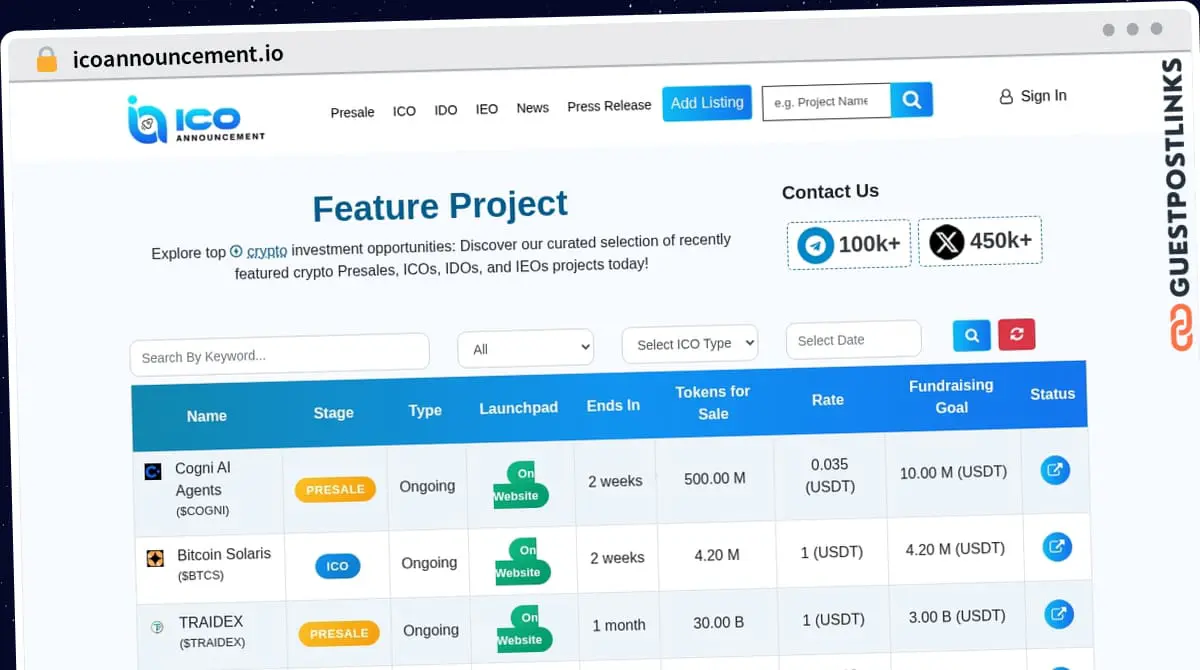Click the crypto hyperlink in the description
Image resolution: width=1200 pixels, height=670 pixels.
(x=267, y=251)
